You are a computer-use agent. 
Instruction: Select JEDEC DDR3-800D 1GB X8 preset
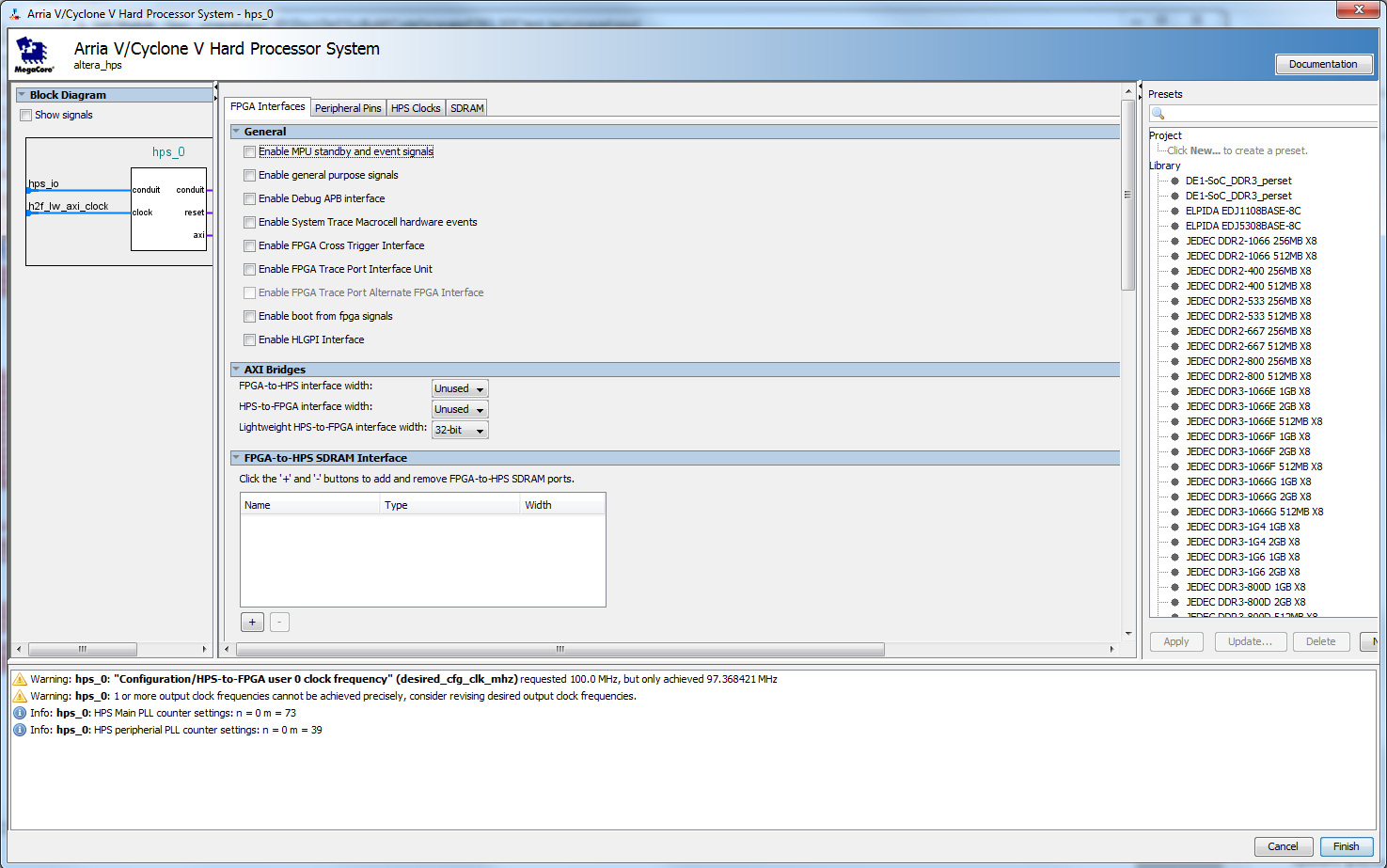(x=1245, y=587)
